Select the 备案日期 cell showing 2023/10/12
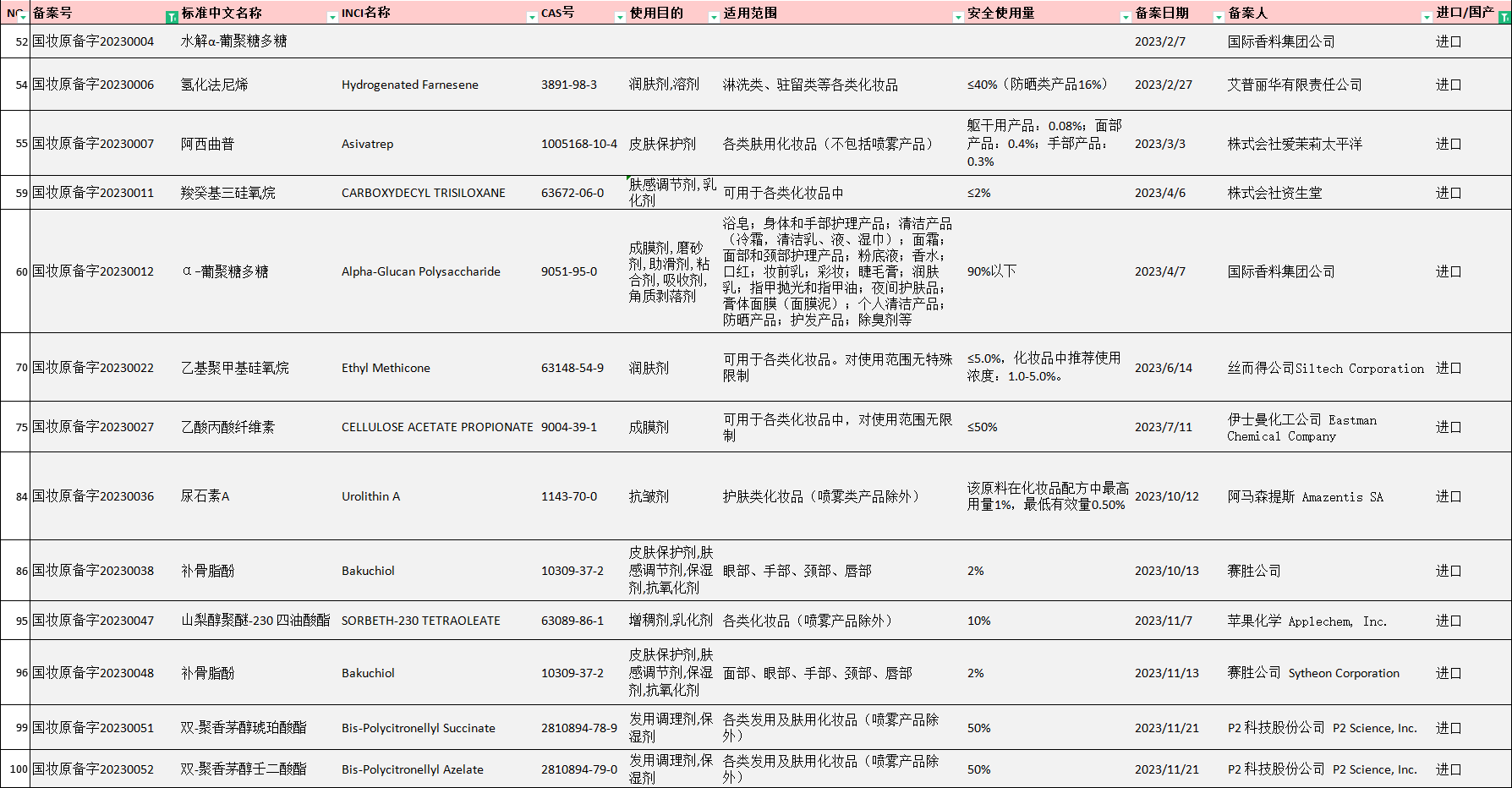This screenshot has height=788, width=1512. [1169, 496]
